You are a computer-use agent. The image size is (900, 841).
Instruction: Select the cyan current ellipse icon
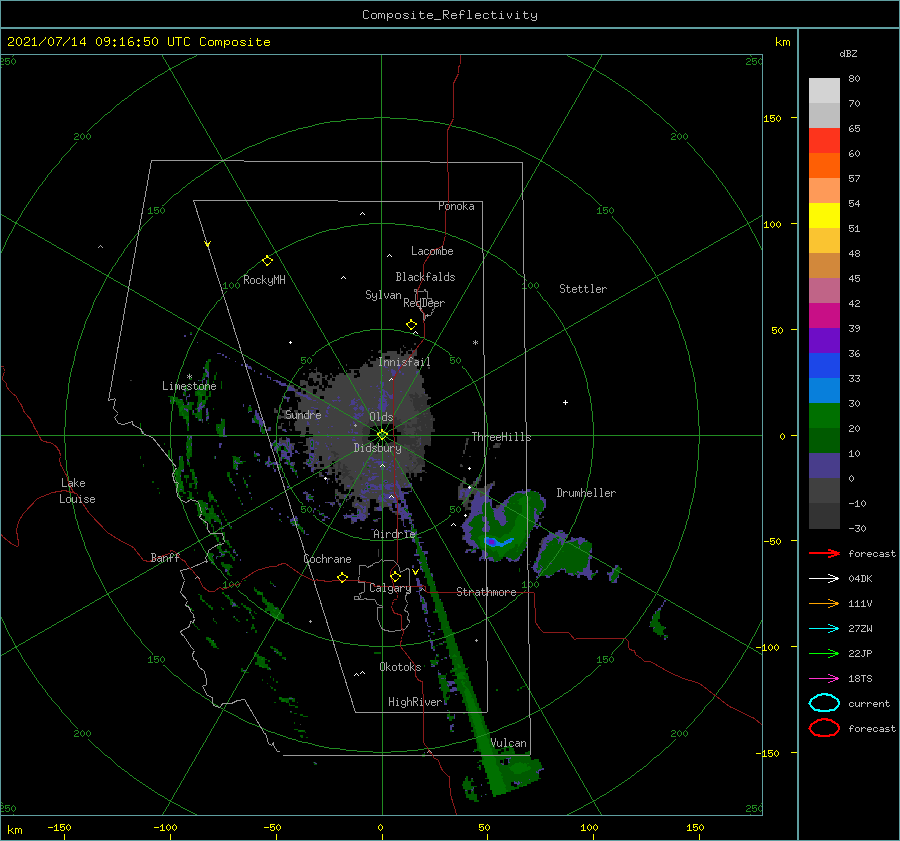[824, 703]
